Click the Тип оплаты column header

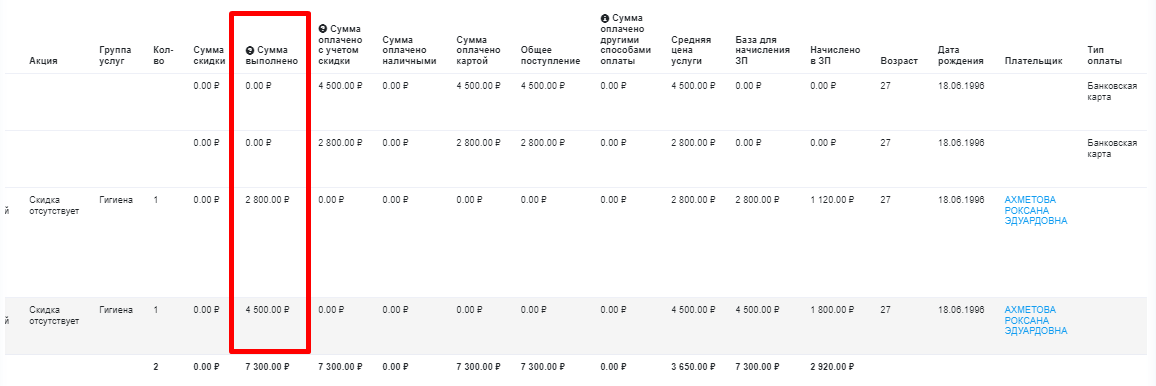[1104, 55]
